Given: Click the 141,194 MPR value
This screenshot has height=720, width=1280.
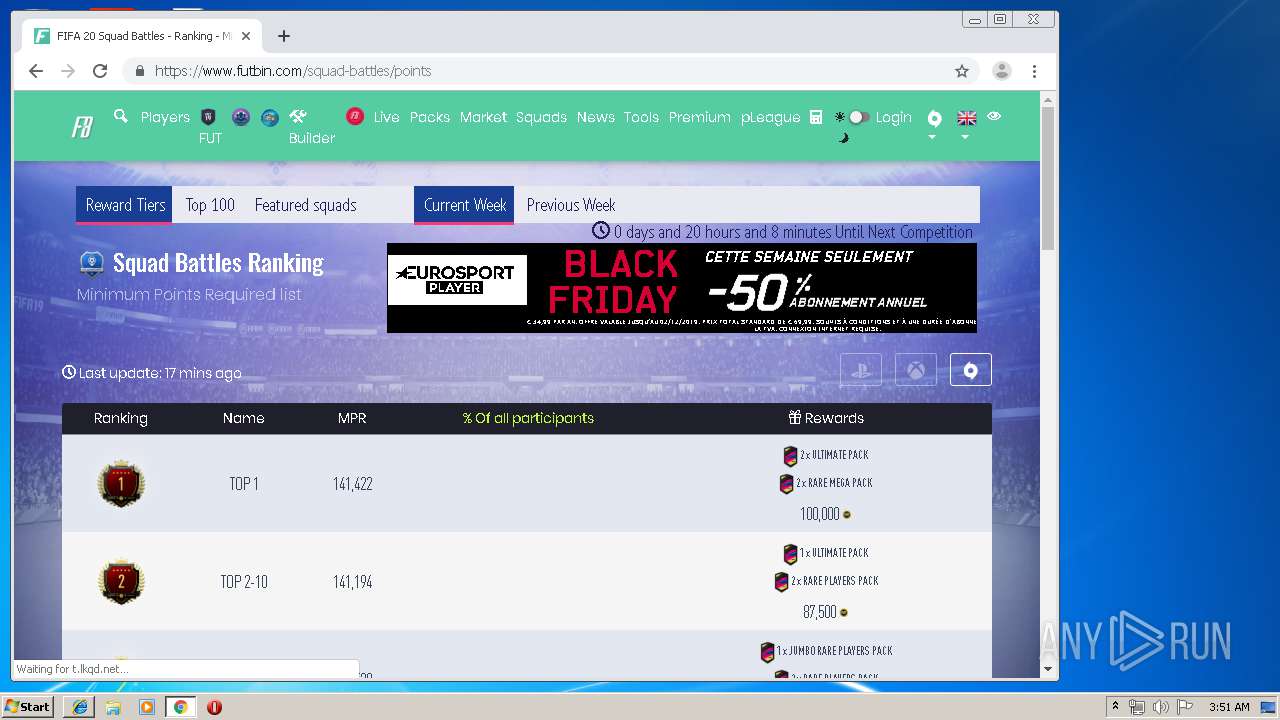Looking at the screenshot, I should [353, 582].
